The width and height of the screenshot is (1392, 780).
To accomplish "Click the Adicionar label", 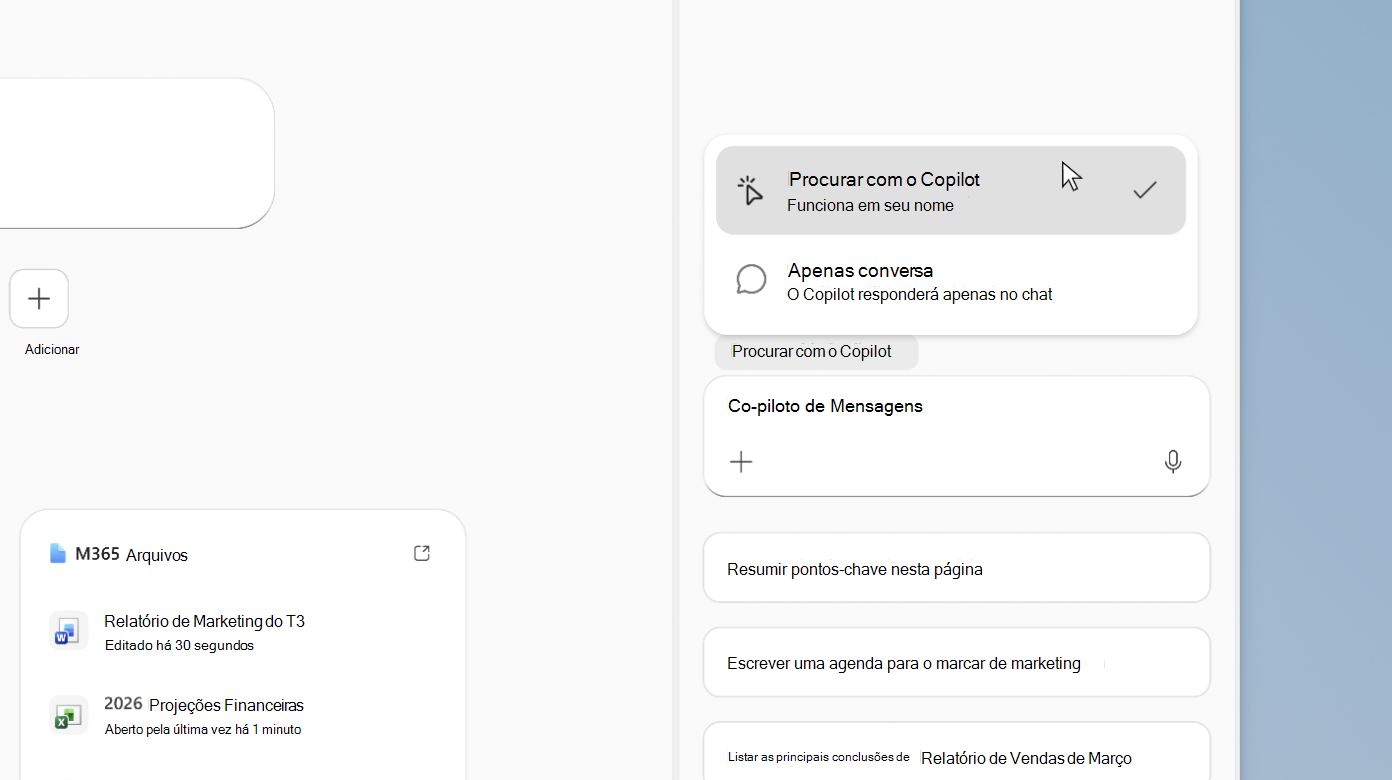I will coord(52,349).
